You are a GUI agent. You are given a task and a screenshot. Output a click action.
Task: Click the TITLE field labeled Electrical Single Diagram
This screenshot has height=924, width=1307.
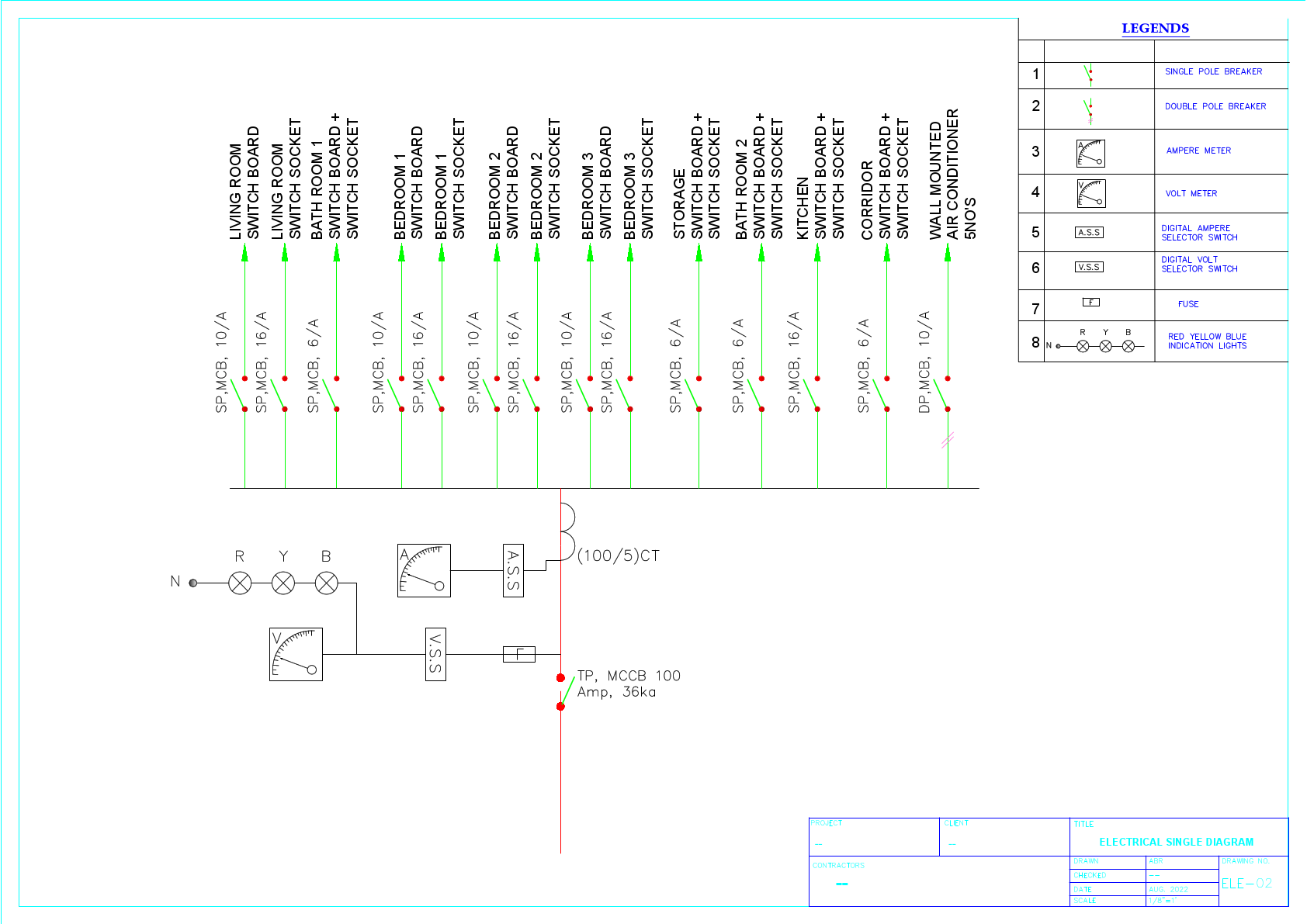click(x=1177, y=841)
